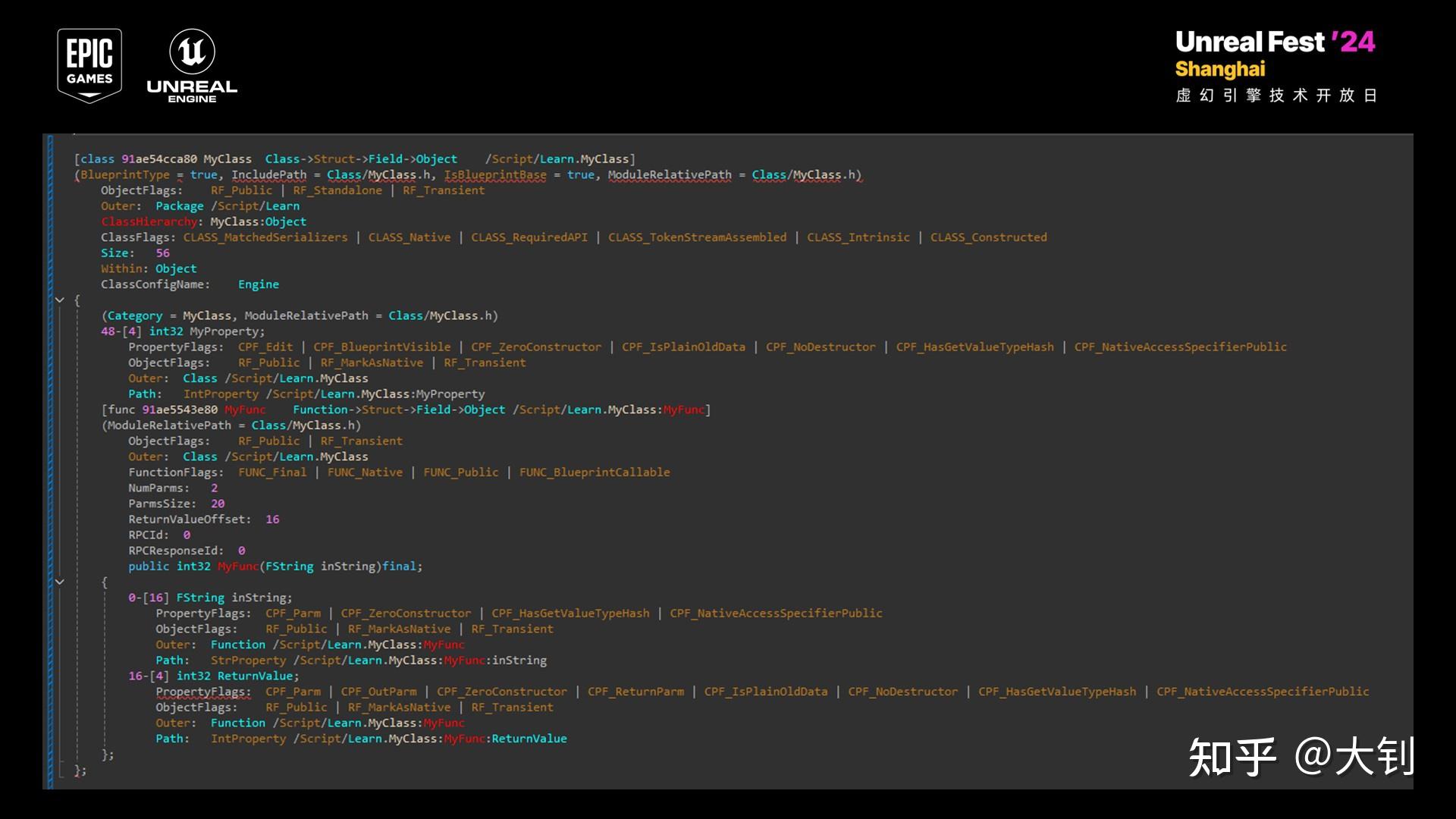Click the Unreal Fest '24 title
Viewport: 1456px width, 819px height.
(1274, 42)
